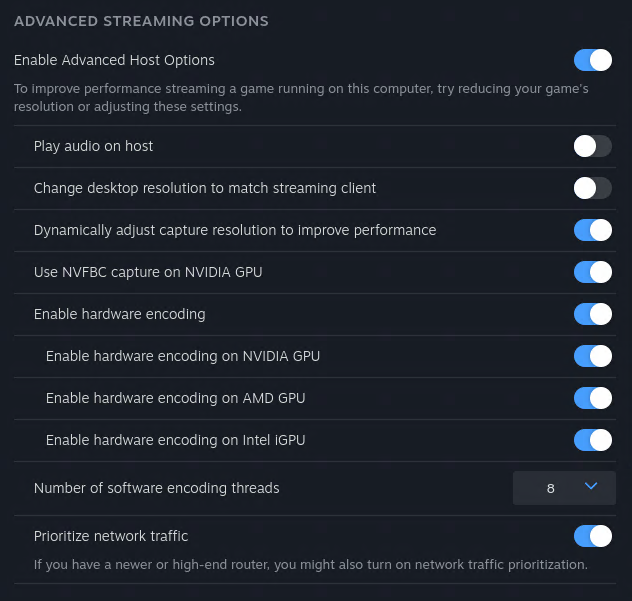
Task: Turn off the Enable Advanced Host Options switch
Action: coord(592,60)
